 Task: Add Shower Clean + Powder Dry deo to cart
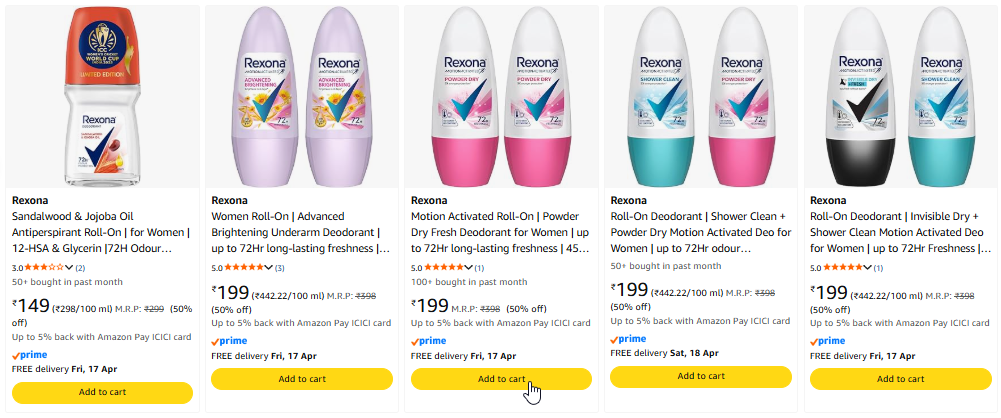tap(701, 377)
